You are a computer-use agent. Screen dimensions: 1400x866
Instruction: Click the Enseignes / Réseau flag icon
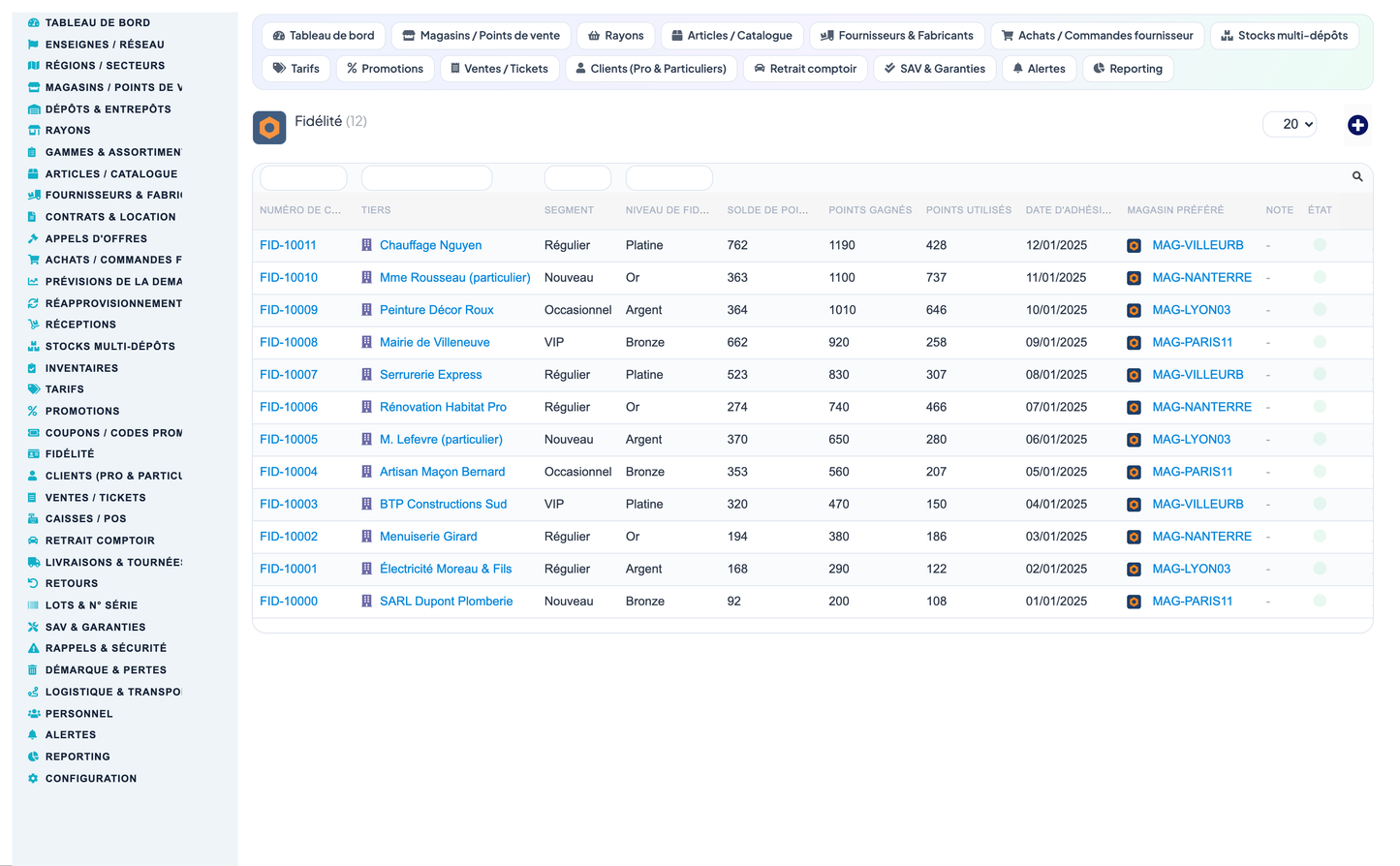coord(34,45)
